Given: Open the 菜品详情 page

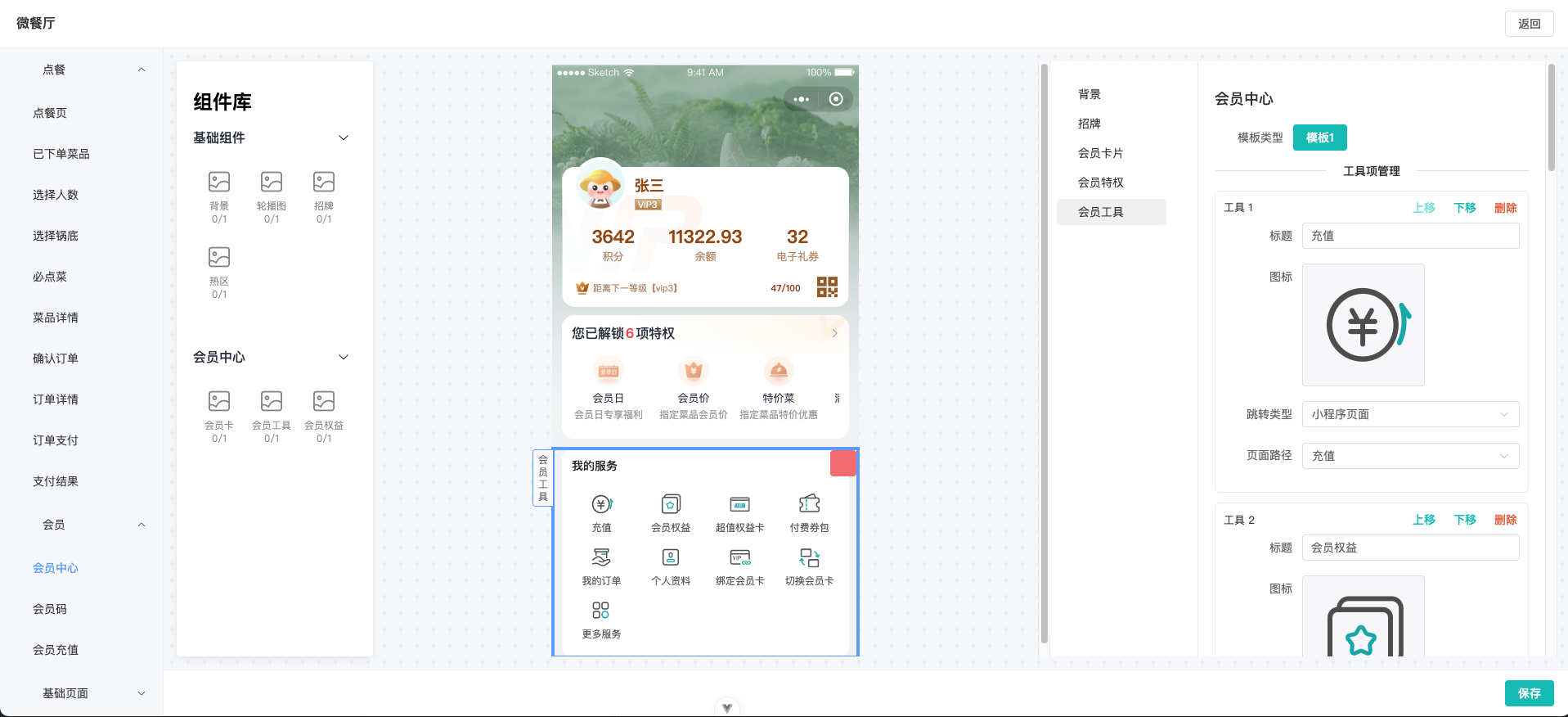Looking at the screenshot, I should [56, 318].
